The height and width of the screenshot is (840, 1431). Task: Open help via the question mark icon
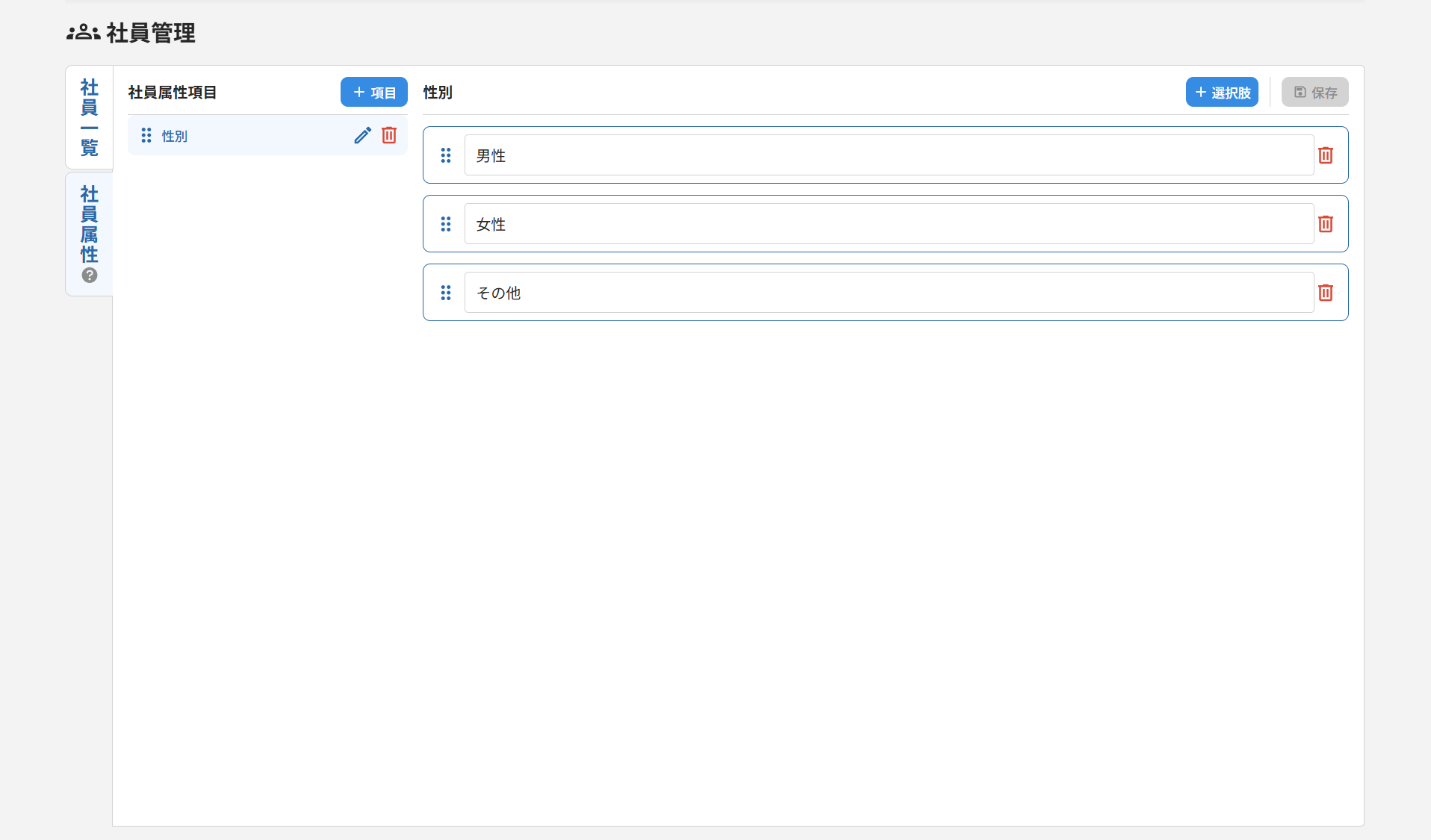click(89, 276)
